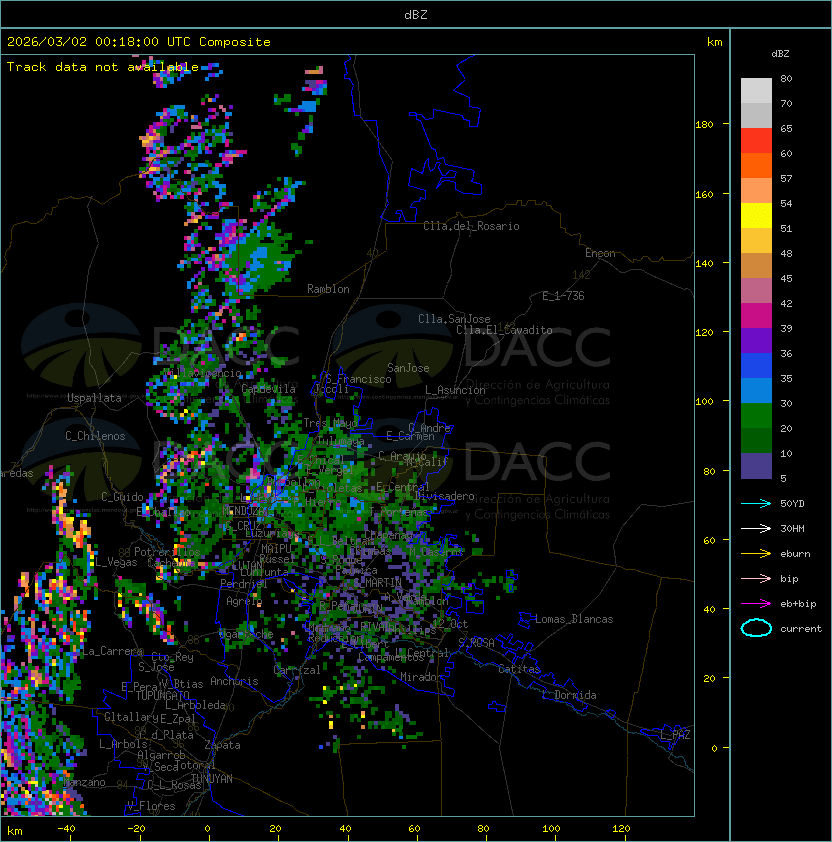Select the red swatch between 65 and 60
Image resolution: width=832 pixels, height=842 pixels.
(x=756, y=141)
